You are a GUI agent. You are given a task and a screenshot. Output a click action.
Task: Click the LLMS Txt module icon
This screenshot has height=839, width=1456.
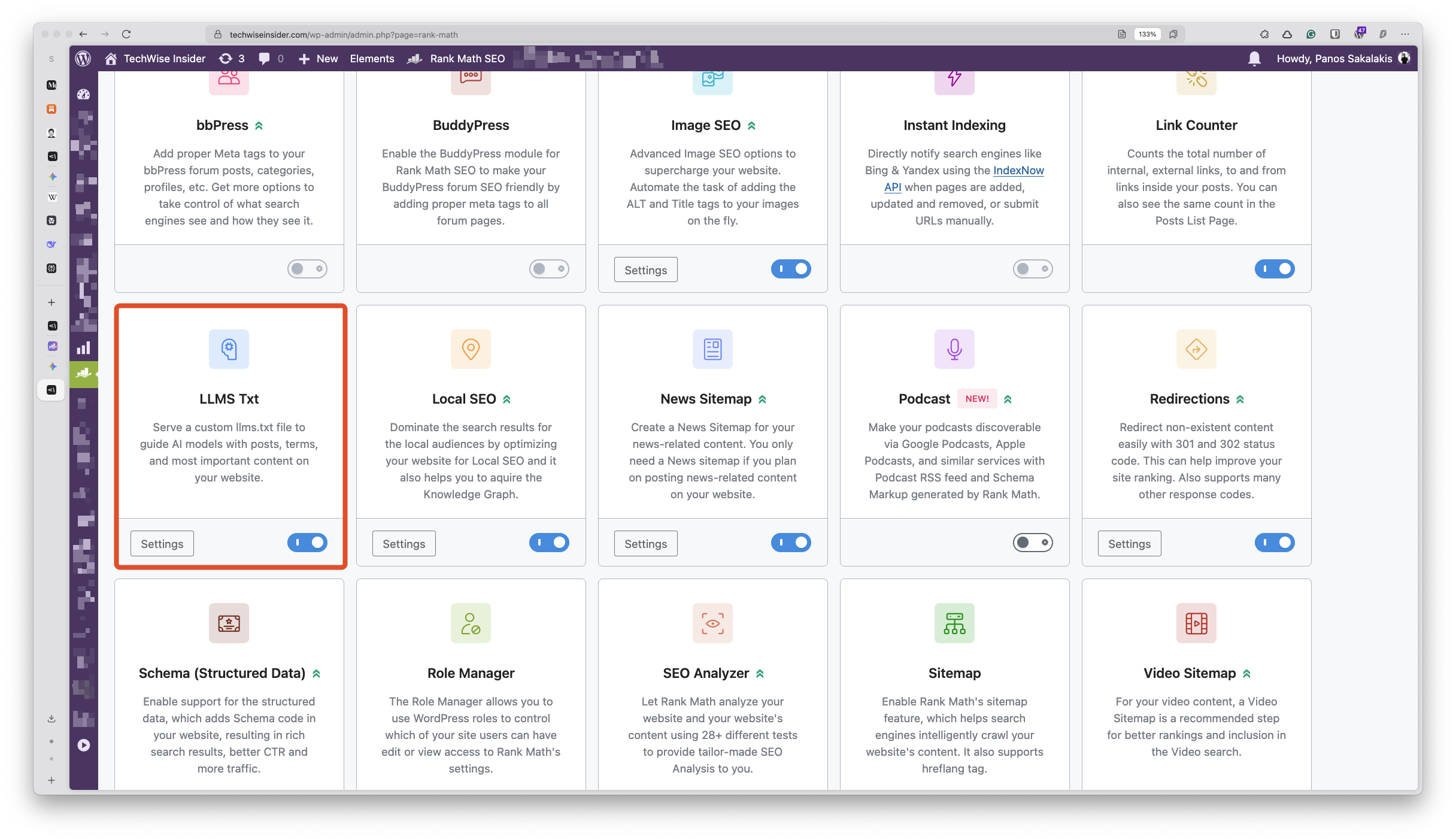click(229, 349)
